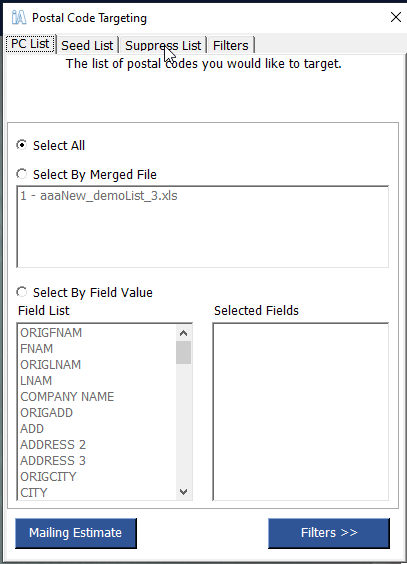Enable Select By Field Value option

(22, 292)
